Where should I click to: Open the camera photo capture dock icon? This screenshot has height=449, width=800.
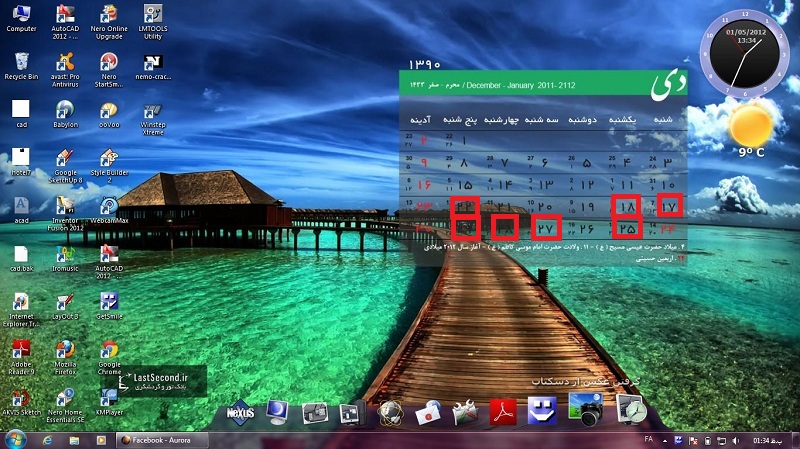583,408
